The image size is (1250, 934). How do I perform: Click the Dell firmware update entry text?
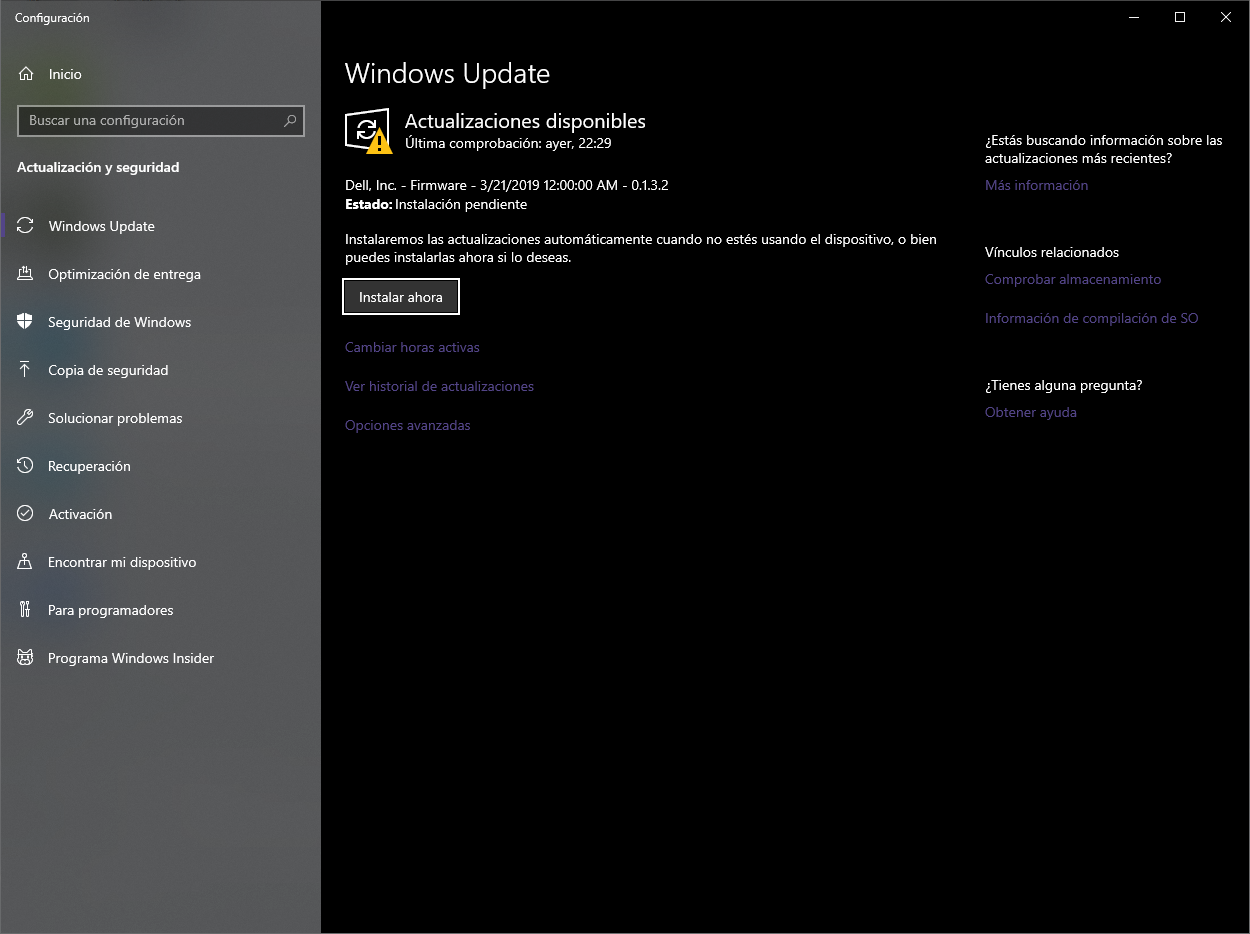click(x=506, y=185)
